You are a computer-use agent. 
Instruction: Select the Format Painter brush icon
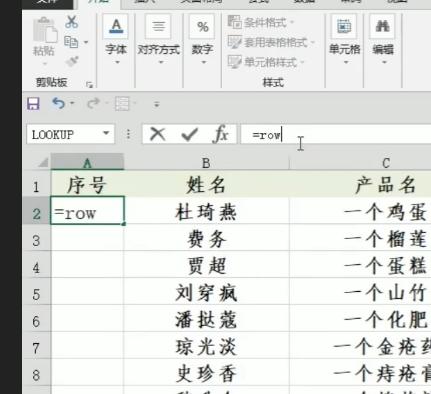point(72,61)
